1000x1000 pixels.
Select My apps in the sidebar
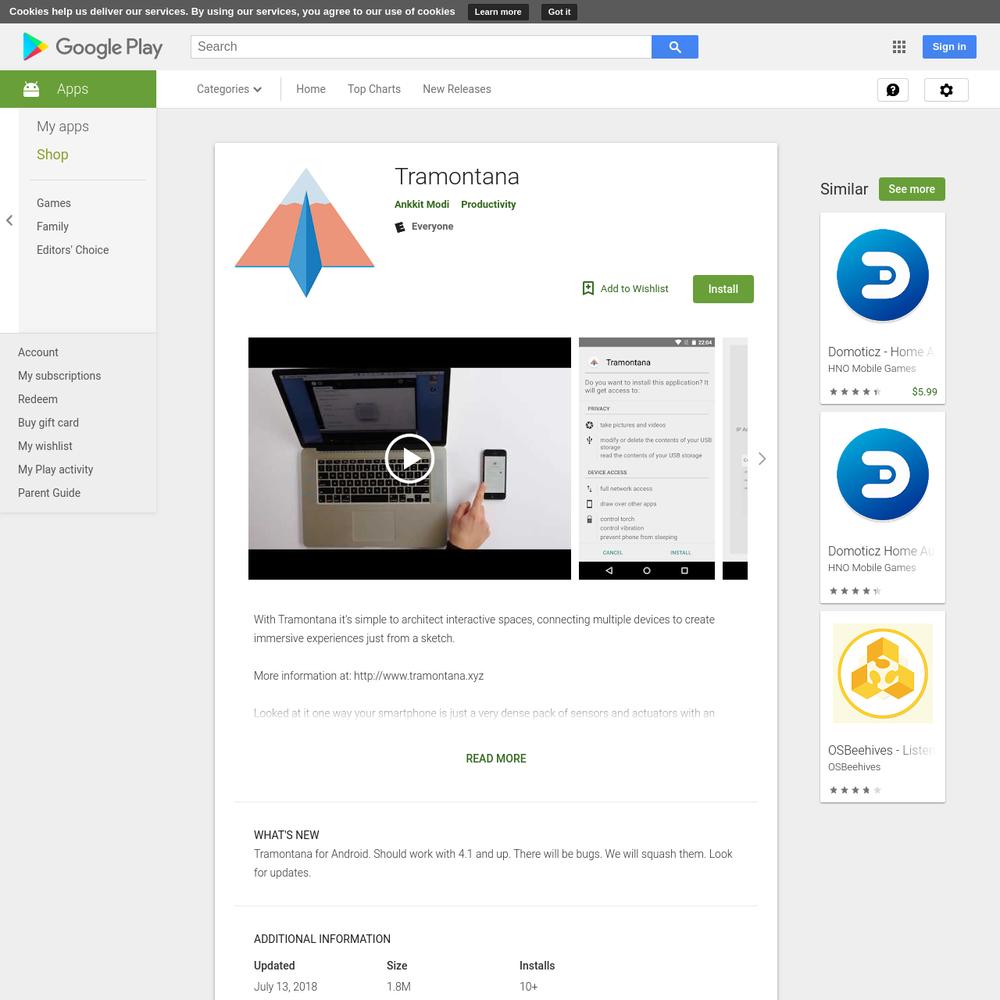click(62, 126)
